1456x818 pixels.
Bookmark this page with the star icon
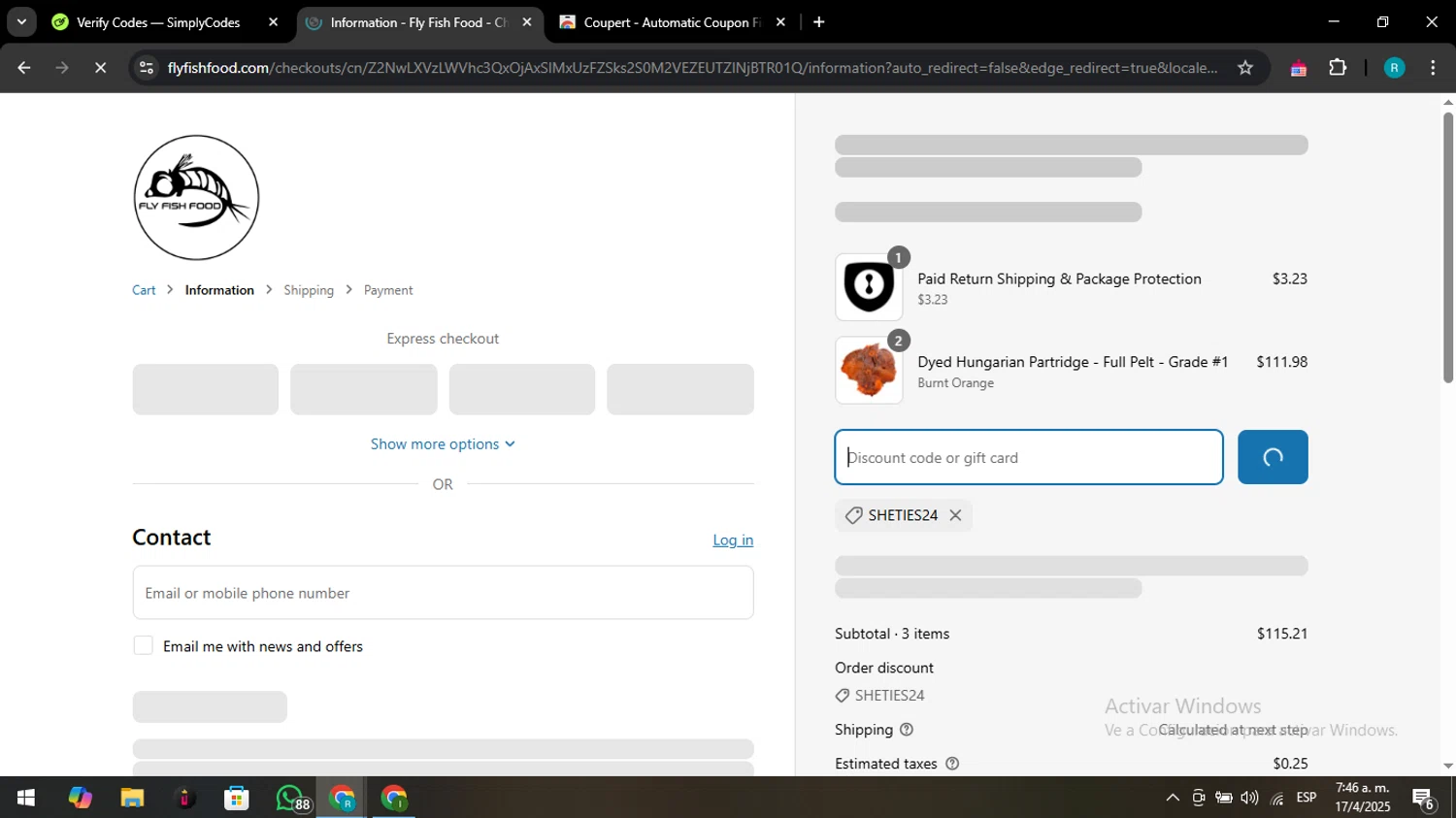click(1245, 68)
